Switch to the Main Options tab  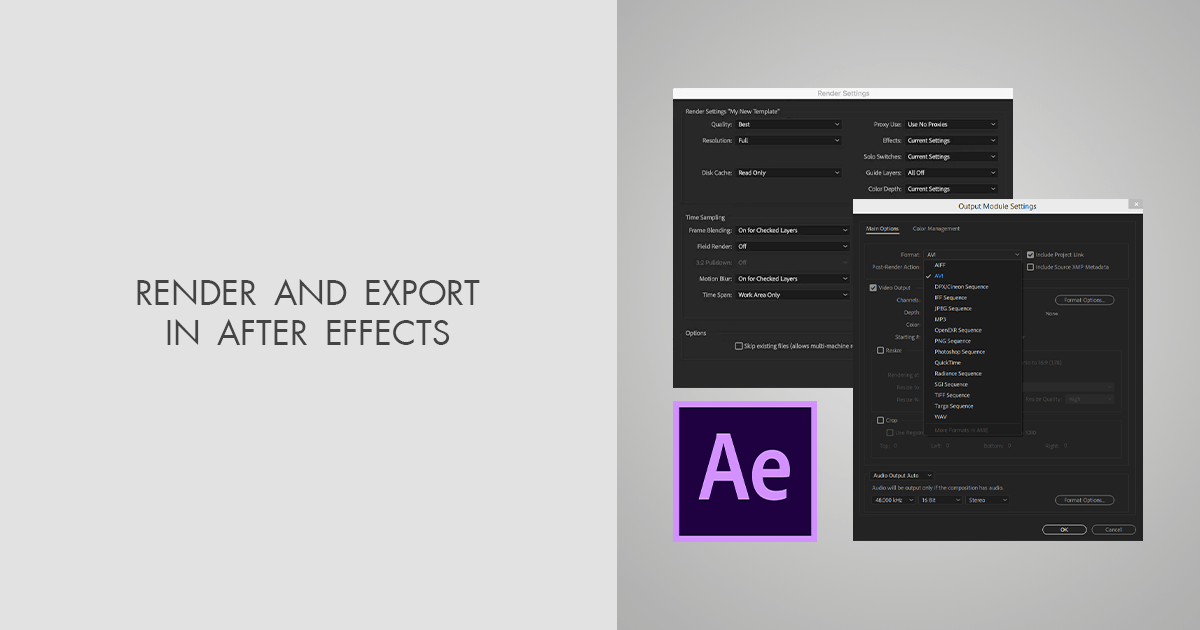pyautogui.click(x=881, y=229)
